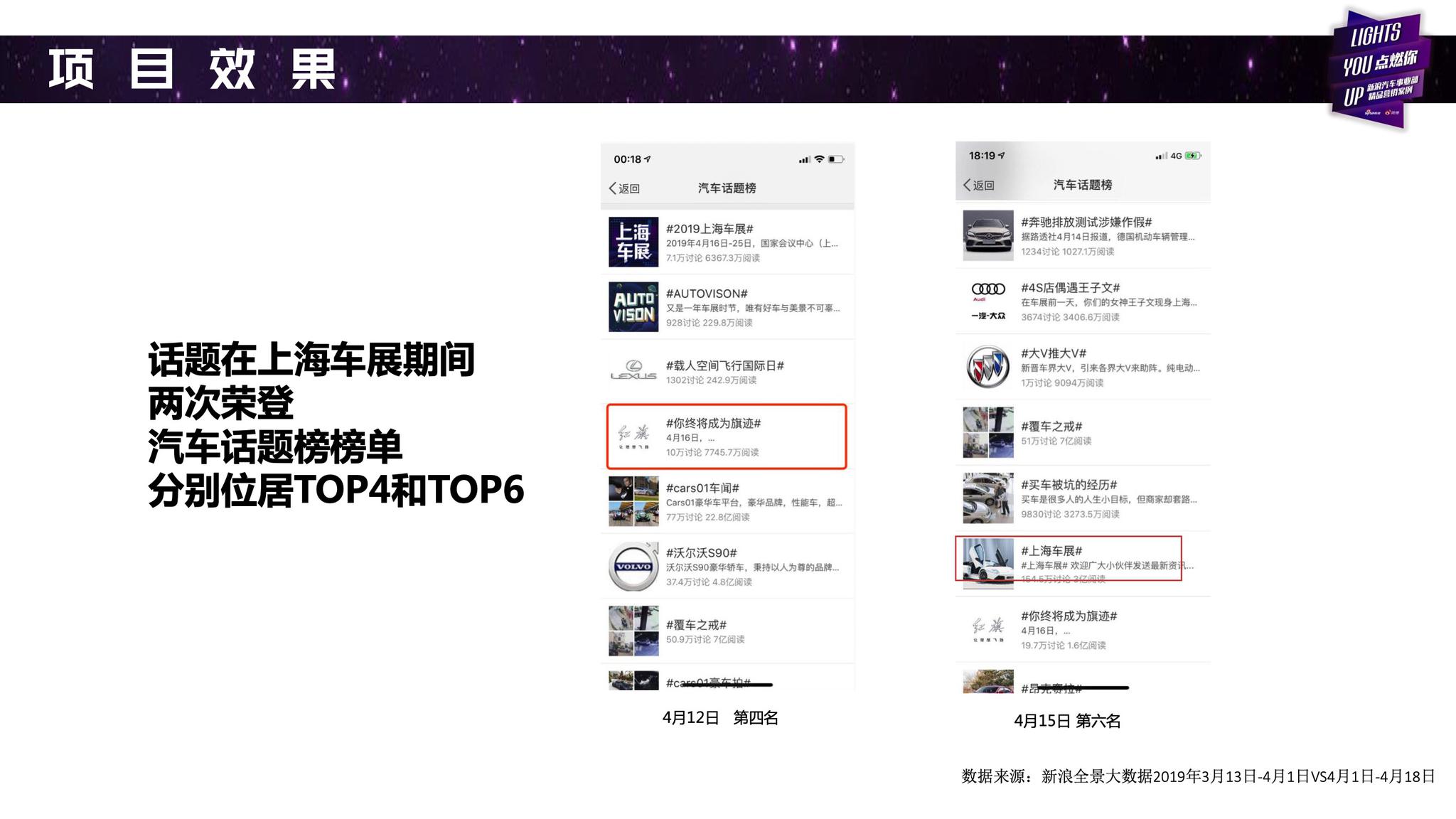Screen dimensions: 1456x819
Task: Click the Volvo logo icon
Action: [x=633, y=567]
